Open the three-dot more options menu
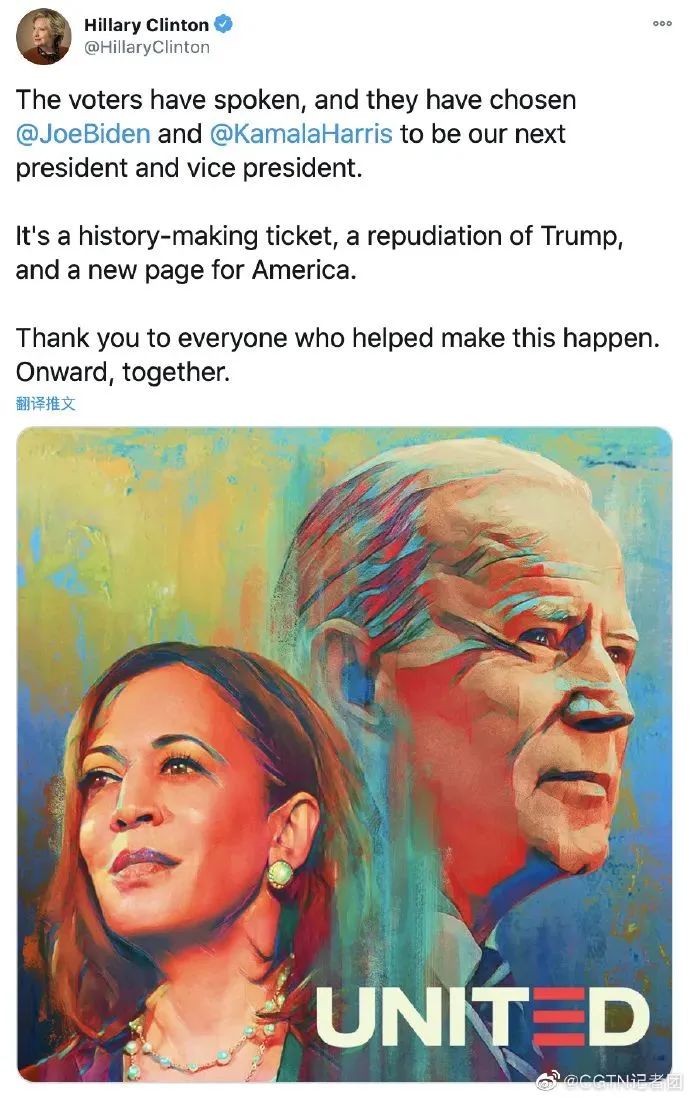This screenshot has height=1097, width=690. 662,23
